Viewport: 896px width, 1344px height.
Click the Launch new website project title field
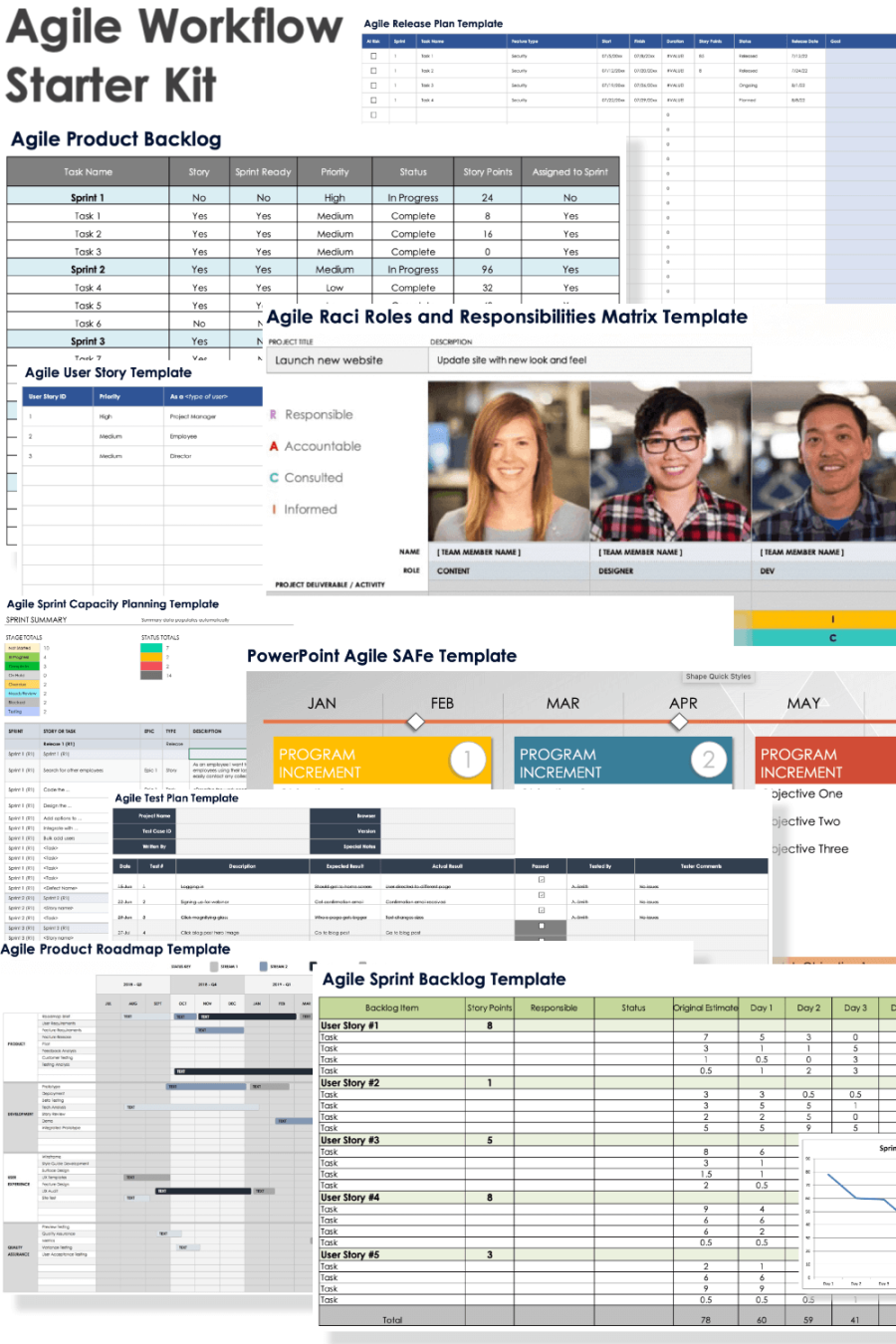click(346, 360)
